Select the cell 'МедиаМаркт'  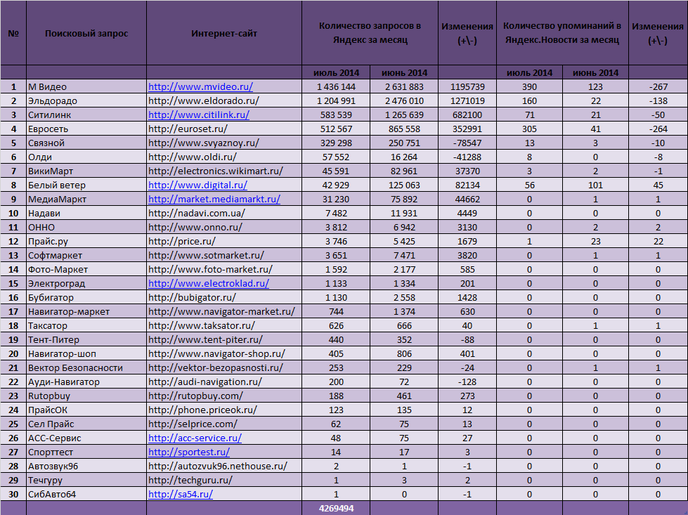(x=86, y=199)
